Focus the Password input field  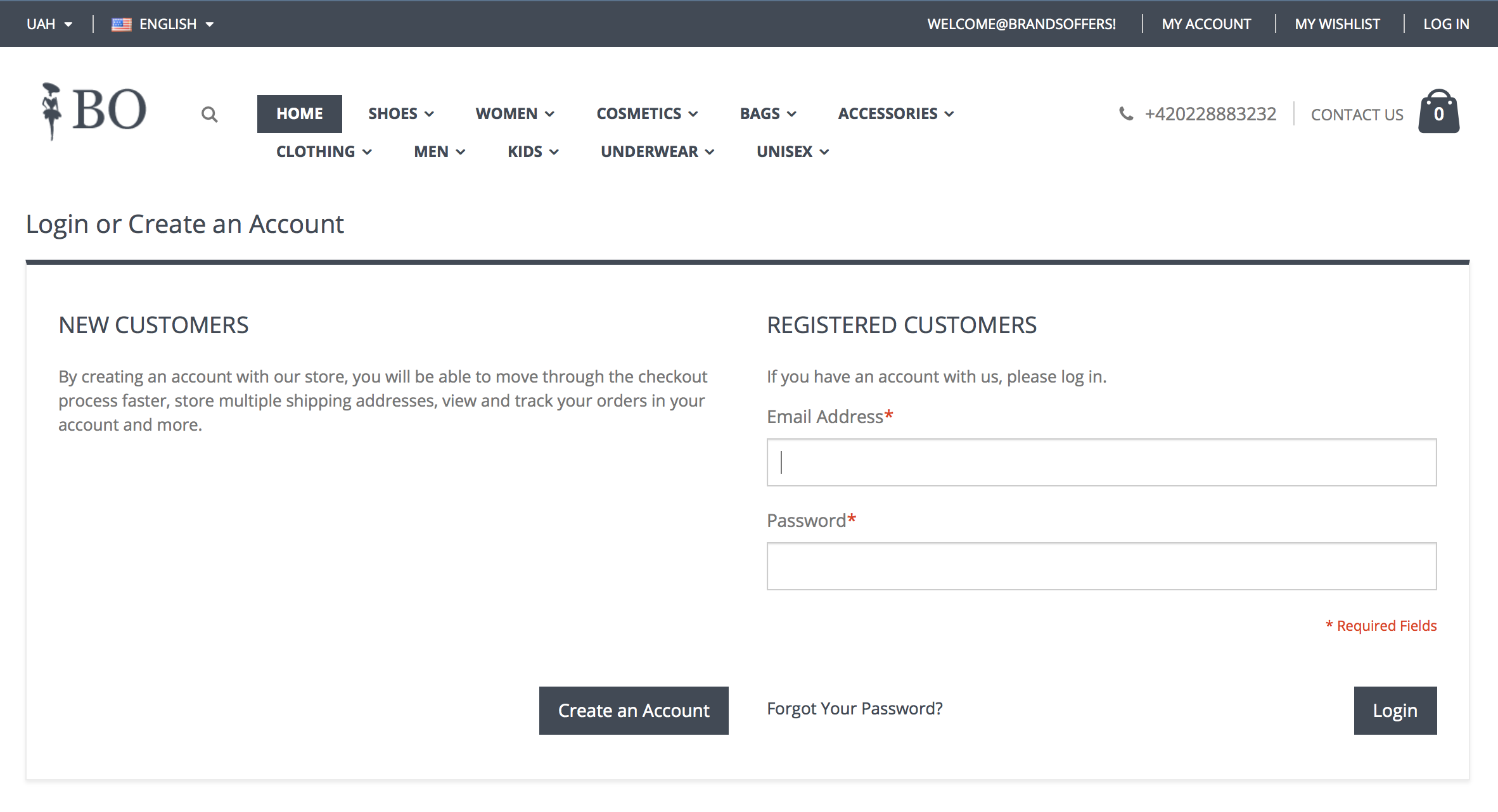pyautogui.click(x=1101, y=566)
